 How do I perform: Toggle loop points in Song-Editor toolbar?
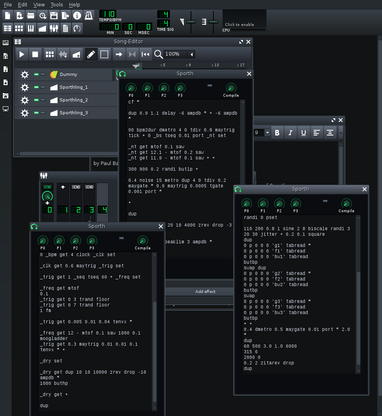click(132, 54)
